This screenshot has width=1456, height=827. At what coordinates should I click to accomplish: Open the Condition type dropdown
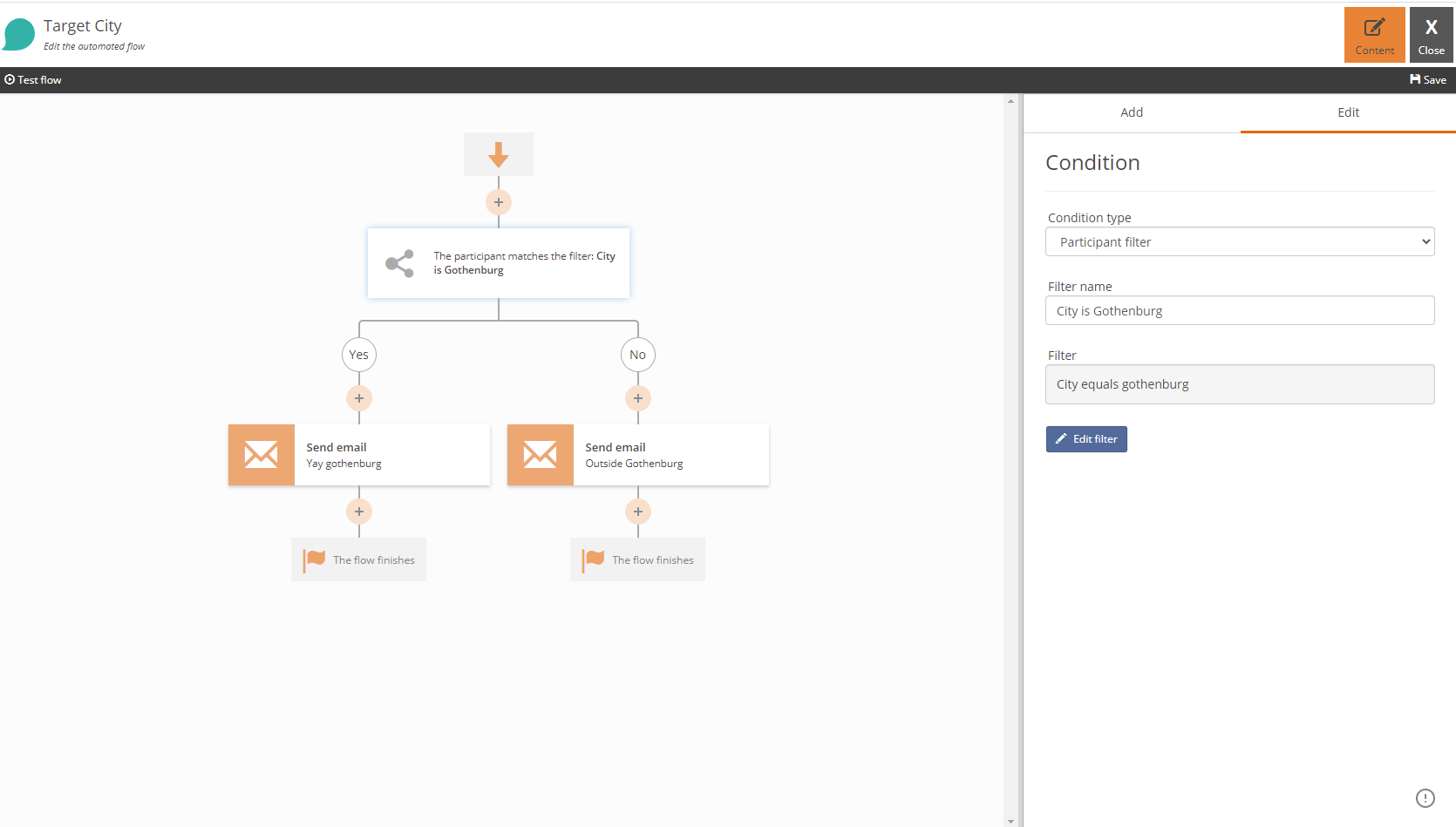coord(1239,241)
